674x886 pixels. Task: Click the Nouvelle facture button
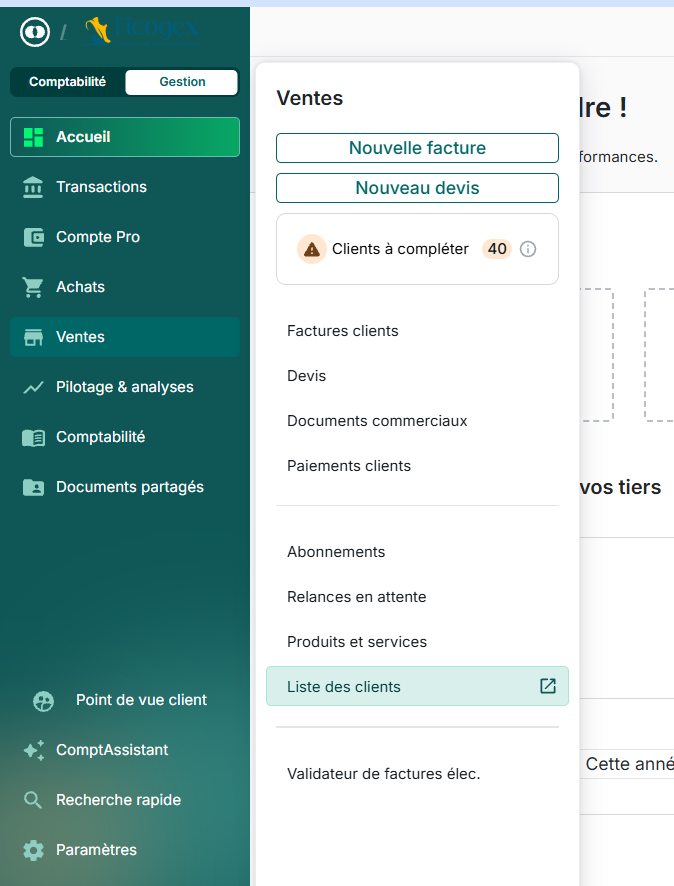(x=418, y=148)
